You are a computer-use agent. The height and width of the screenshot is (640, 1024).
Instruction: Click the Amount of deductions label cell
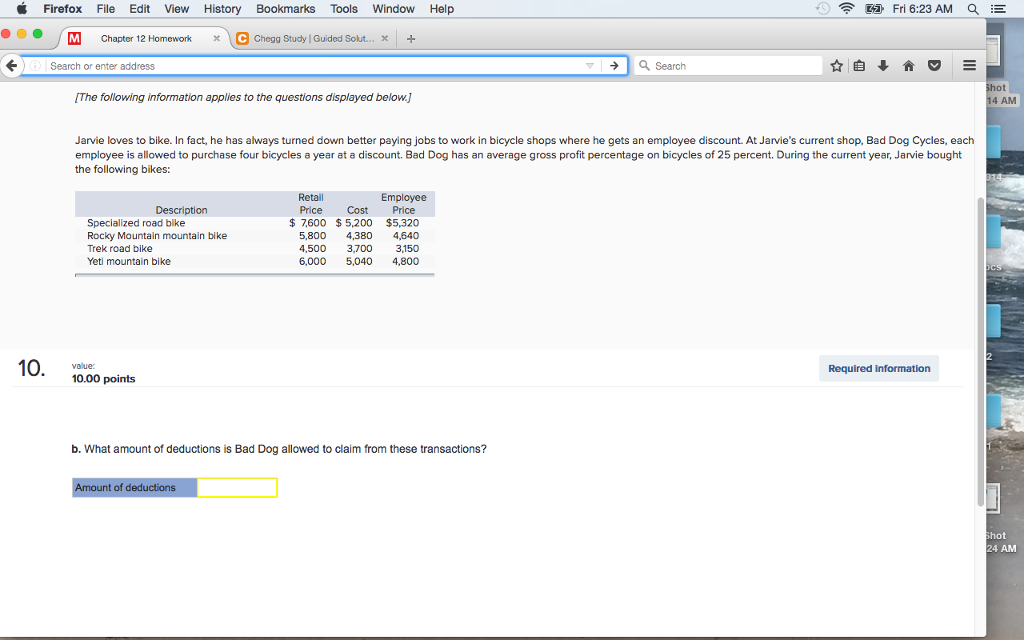pyautogui.click(x=135, y=487)
